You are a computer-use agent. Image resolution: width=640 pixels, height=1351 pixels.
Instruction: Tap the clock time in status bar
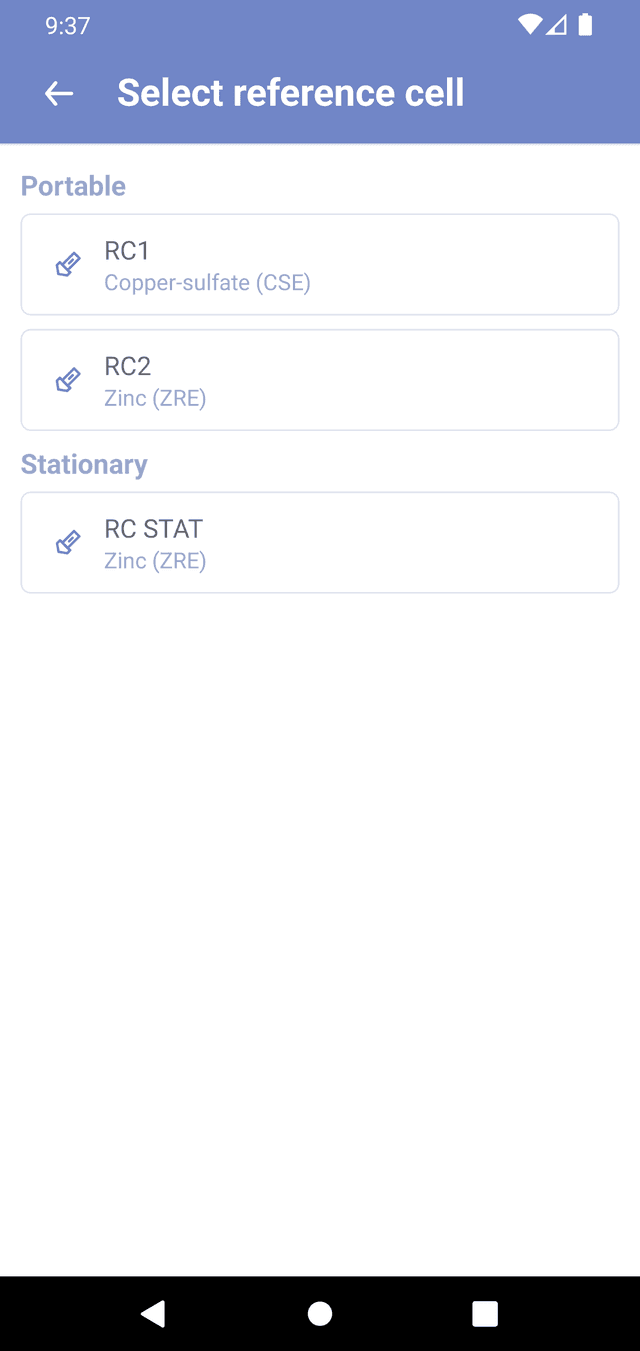(68, 26)
